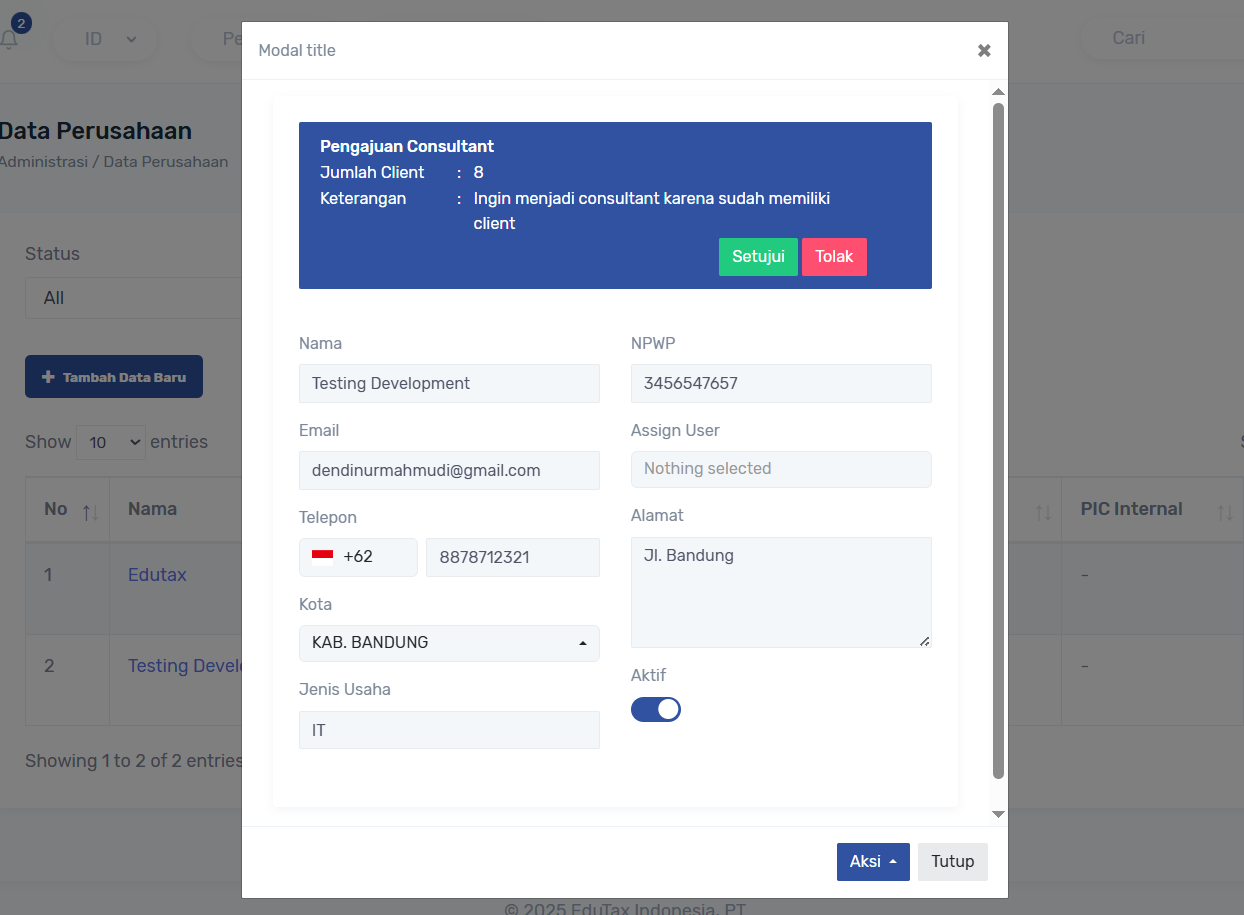Reject the request with the Tolak button
Screen dimensions: 1244x915
(x=834, y=257)
